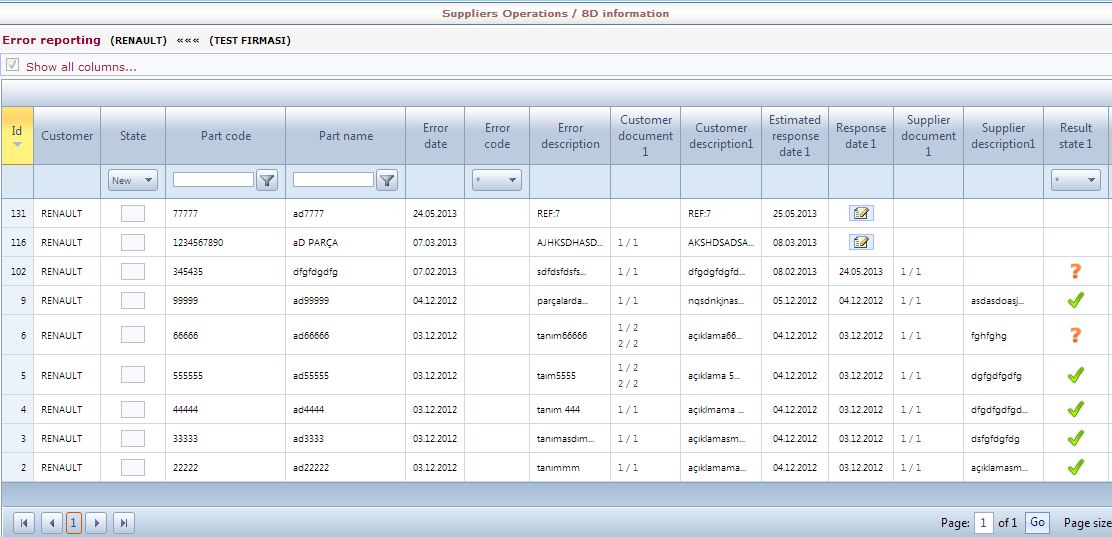Image resolution: width=1112 pixels, height=537 pixels.
Task: Click the State box for row 102
Action: point(133,272)
